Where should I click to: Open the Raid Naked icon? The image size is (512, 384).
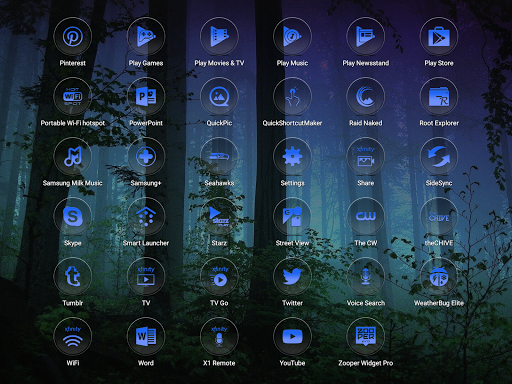pyautogui.click(x=366, y=96)
